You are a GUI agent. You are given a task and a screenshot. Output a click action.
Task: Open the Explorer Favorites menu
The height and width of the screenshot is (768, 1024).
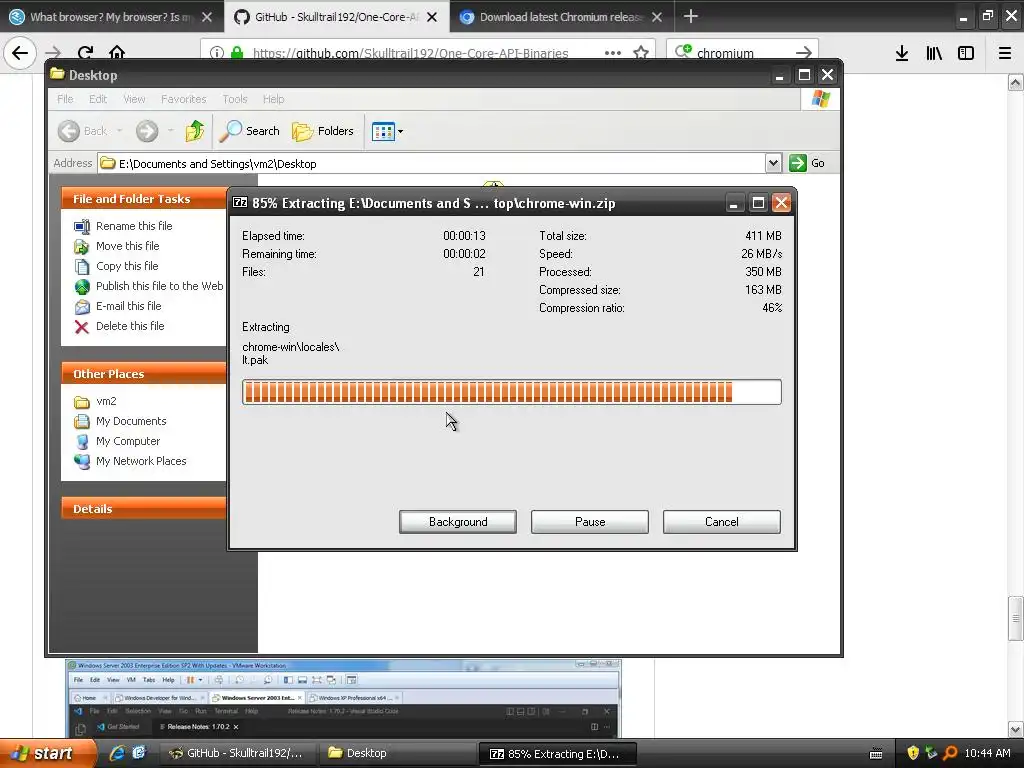[x=184, y=99]
